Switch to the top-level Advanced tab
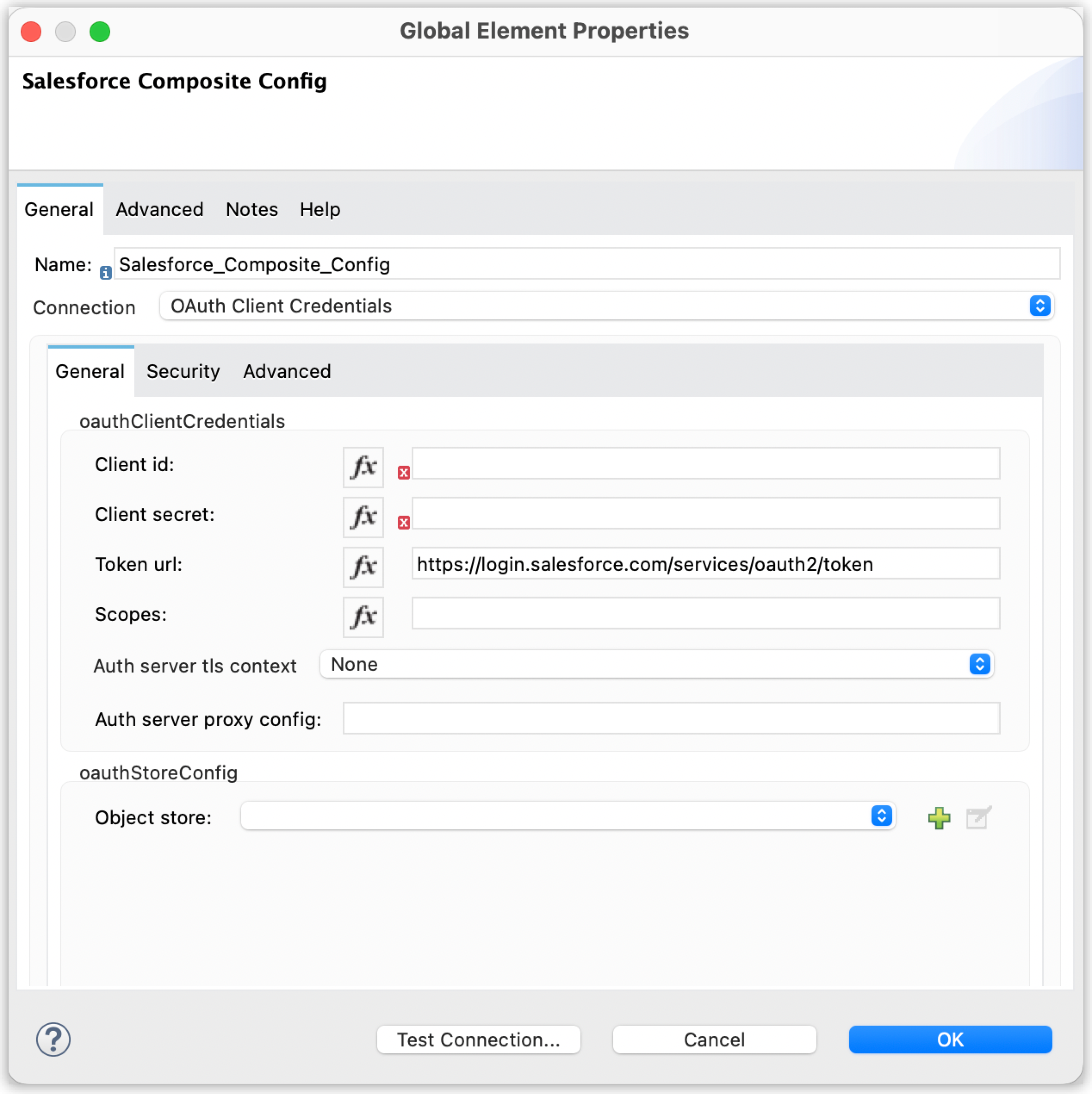Viewport: 1092px width, 1094px height. coord(160,209)
